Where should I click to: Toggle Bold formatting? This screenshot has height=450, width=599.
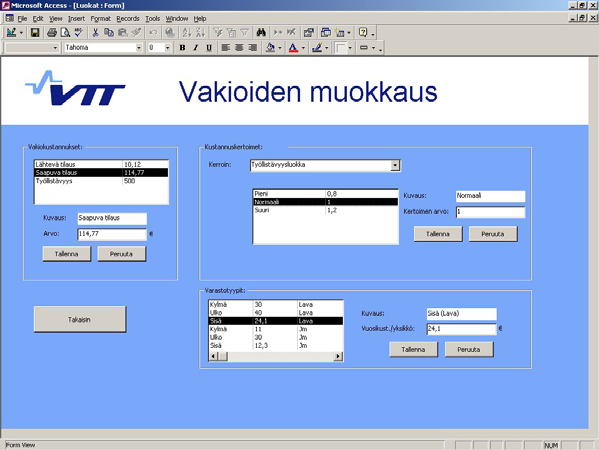click(182, 48)
